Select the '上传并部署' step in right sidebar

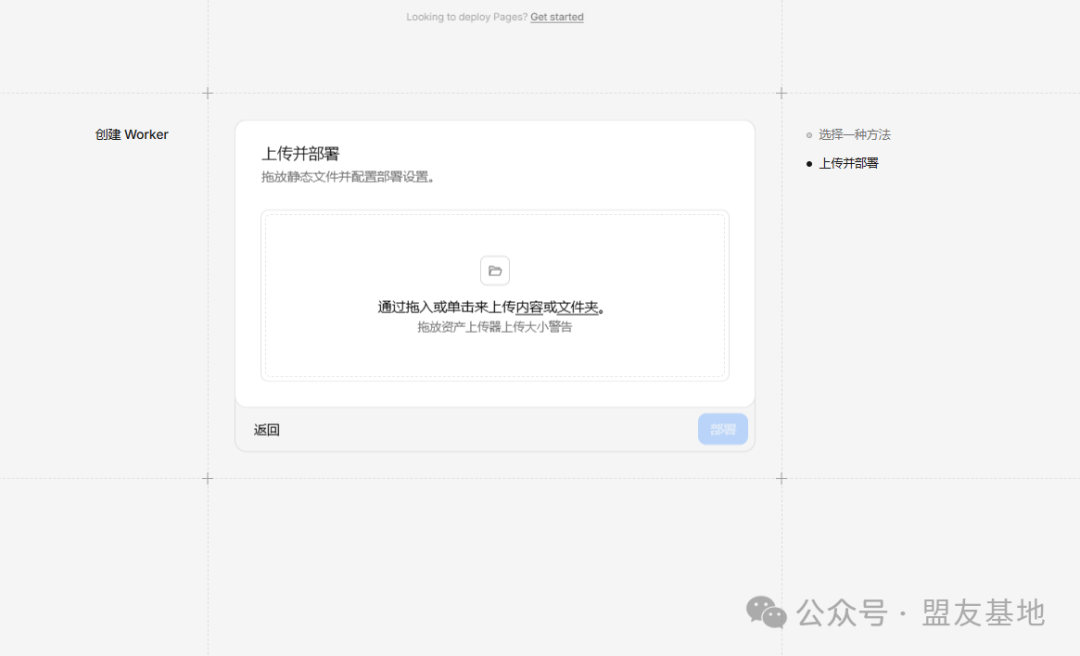click(848, 163)
